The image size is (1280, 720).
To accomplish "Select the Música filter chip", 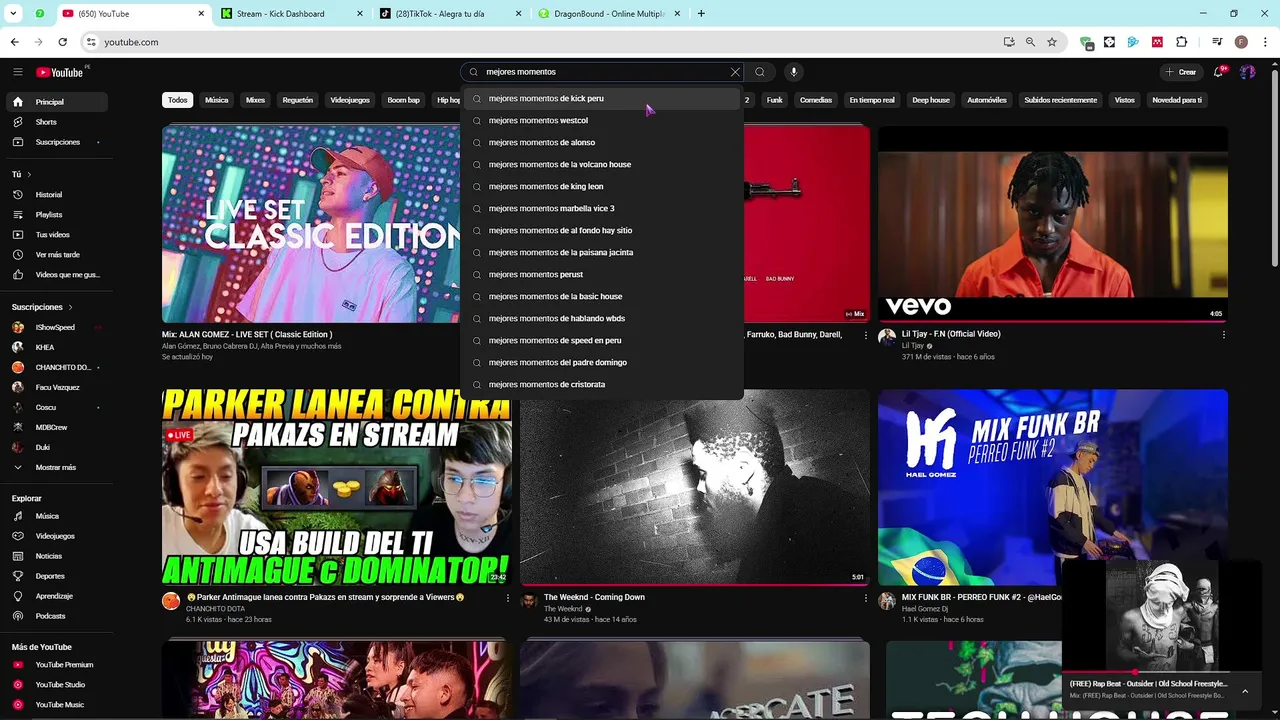I will coord(217,100).
